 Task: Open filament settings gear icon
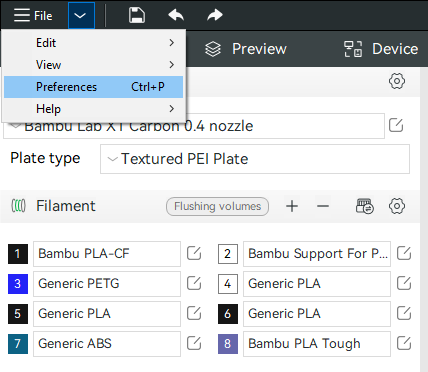point(397,206)
